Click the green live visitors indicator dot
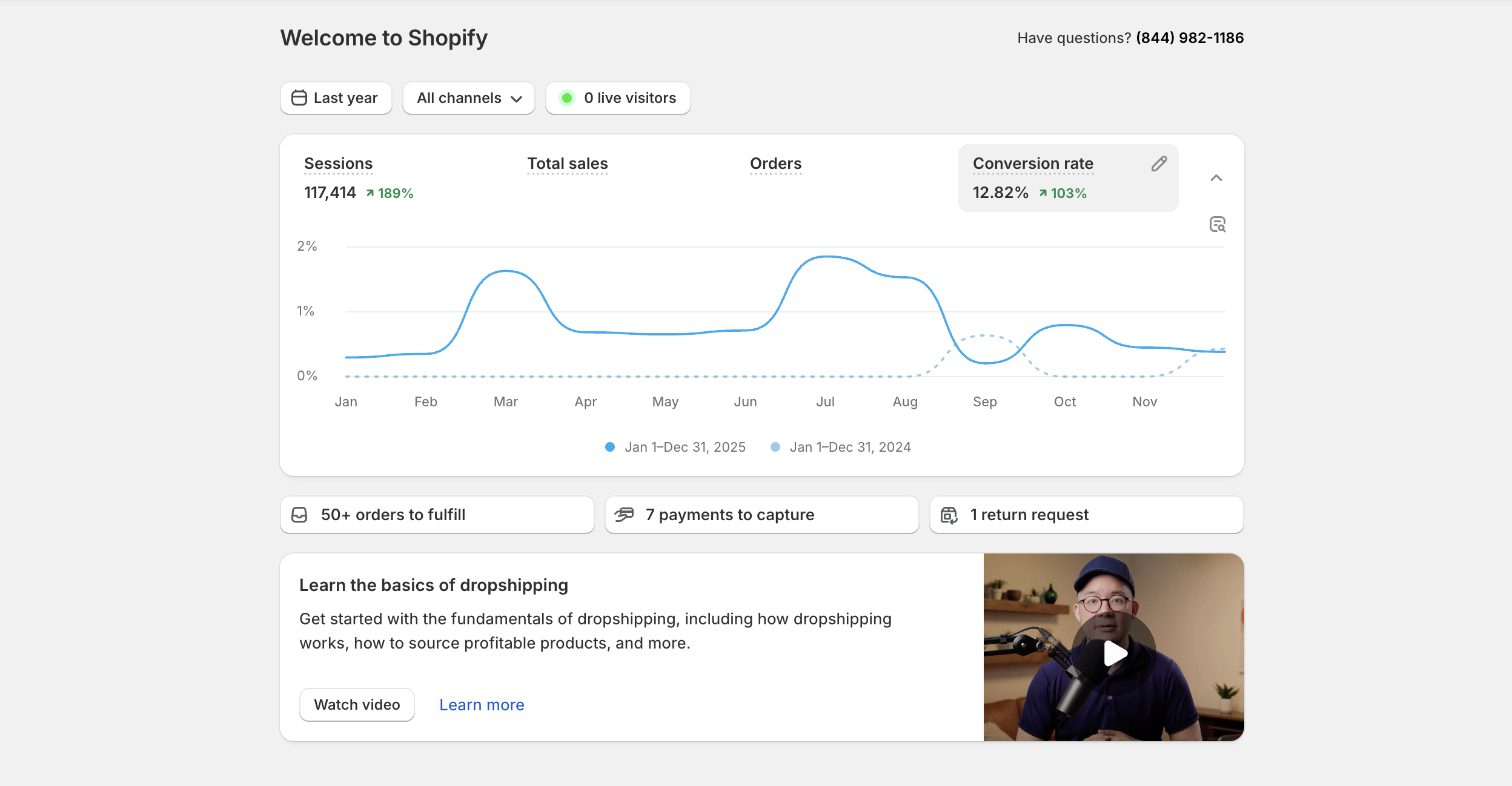The height and width of the screenshot is (786, 1512). (567, 98)
